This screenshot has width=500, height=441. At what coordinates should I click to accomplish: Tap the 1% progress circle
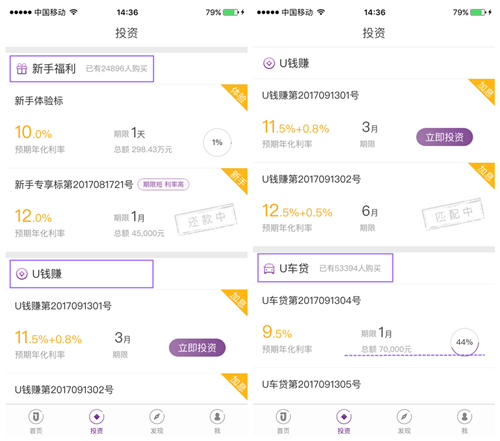point(217,142)
